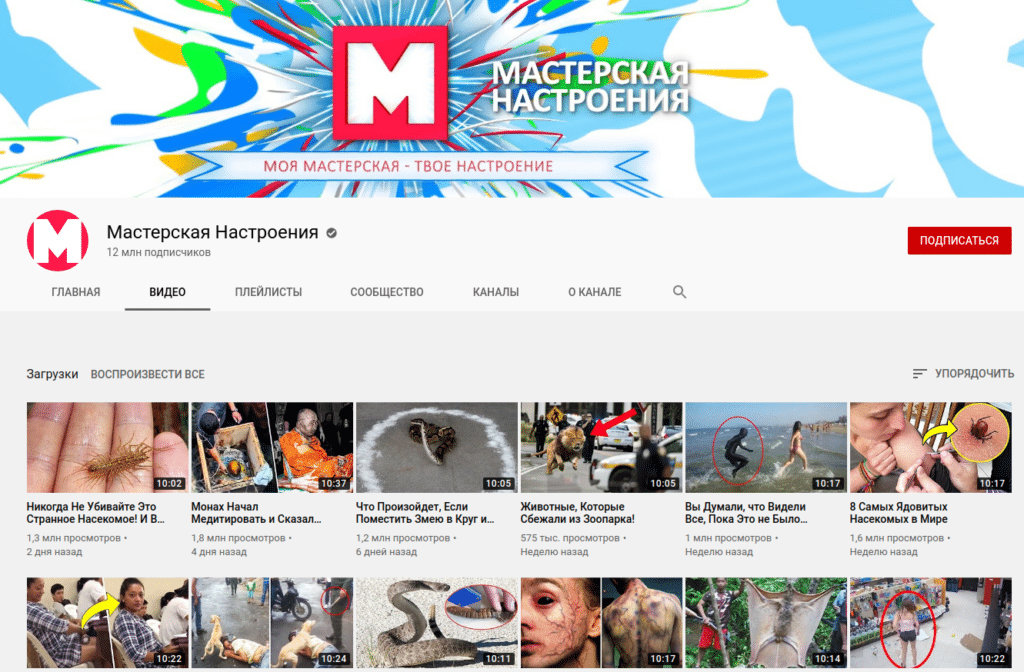1024x672 pixels.
Task: Click the round Мастерская Настроения channel avatar
Action: [x=58, y=241]
